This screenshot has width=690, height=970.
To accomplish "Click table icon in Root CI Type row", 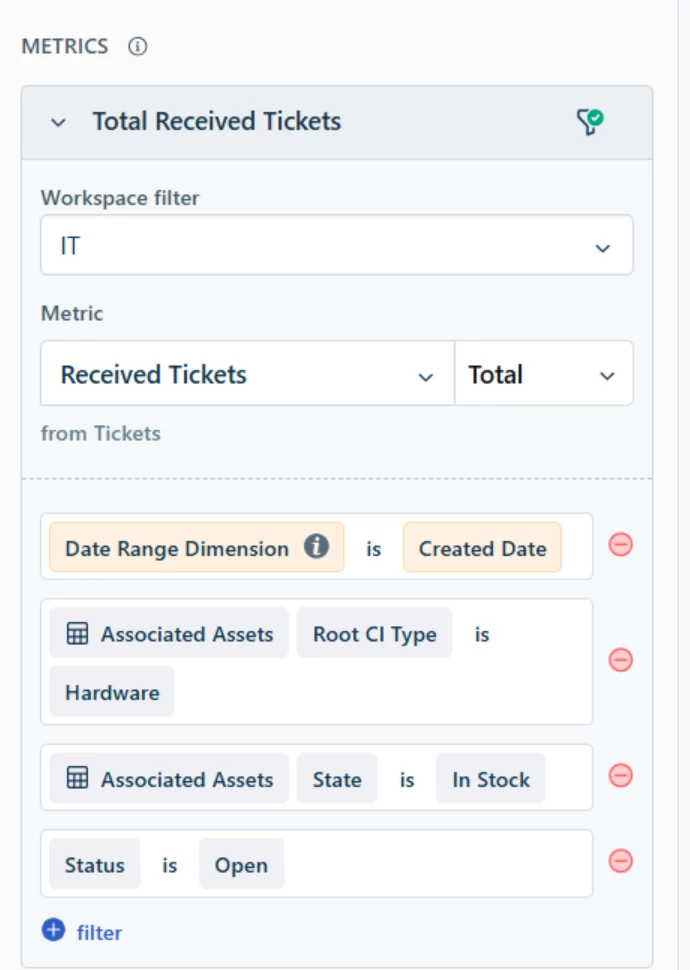I will point(77,633).
